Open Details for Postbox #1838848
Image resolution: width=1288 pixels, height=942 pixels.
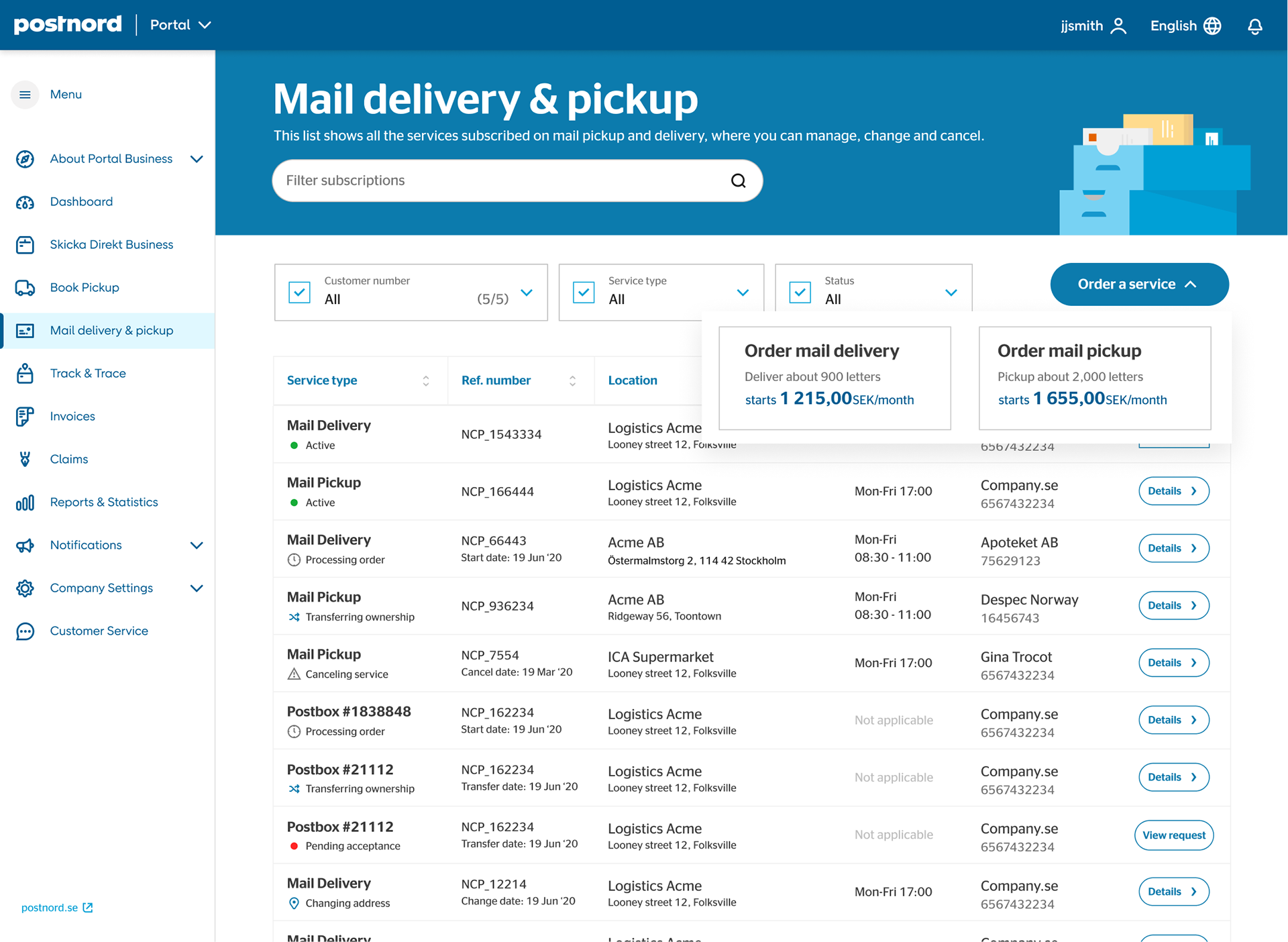pos(1174,720)
